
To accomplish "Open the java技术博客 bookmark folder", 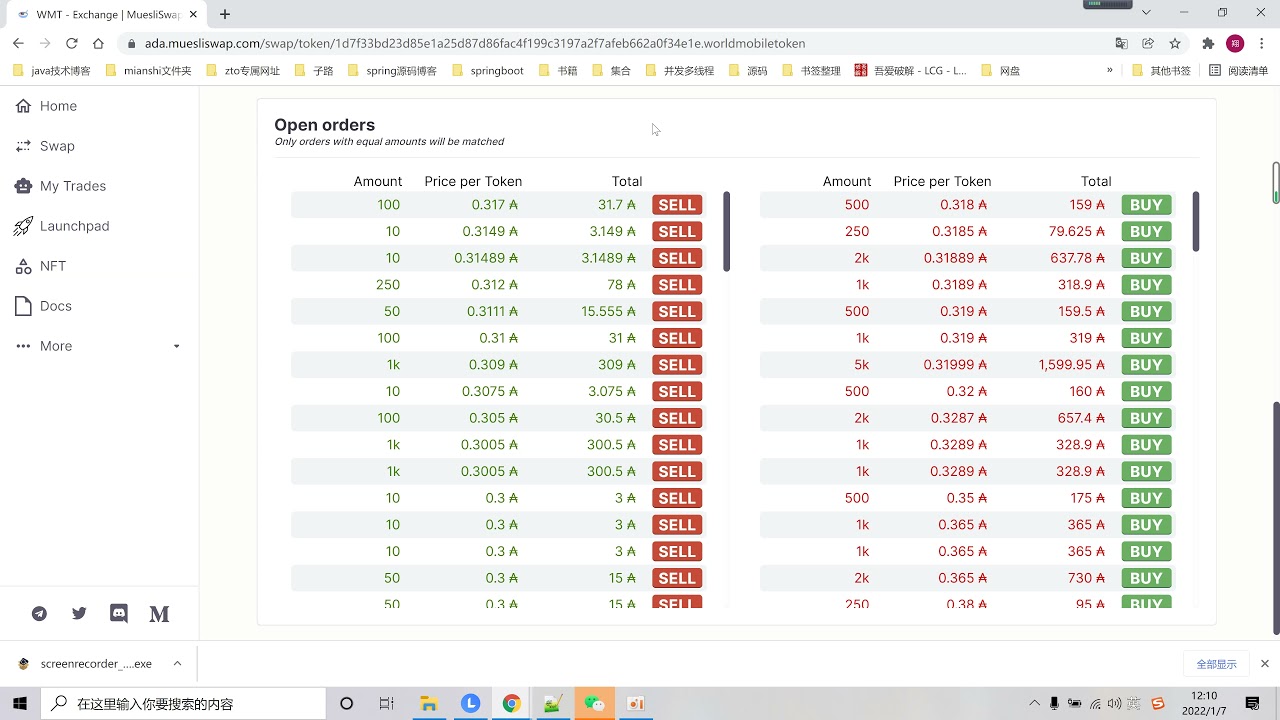I will (x=53, y=71).
